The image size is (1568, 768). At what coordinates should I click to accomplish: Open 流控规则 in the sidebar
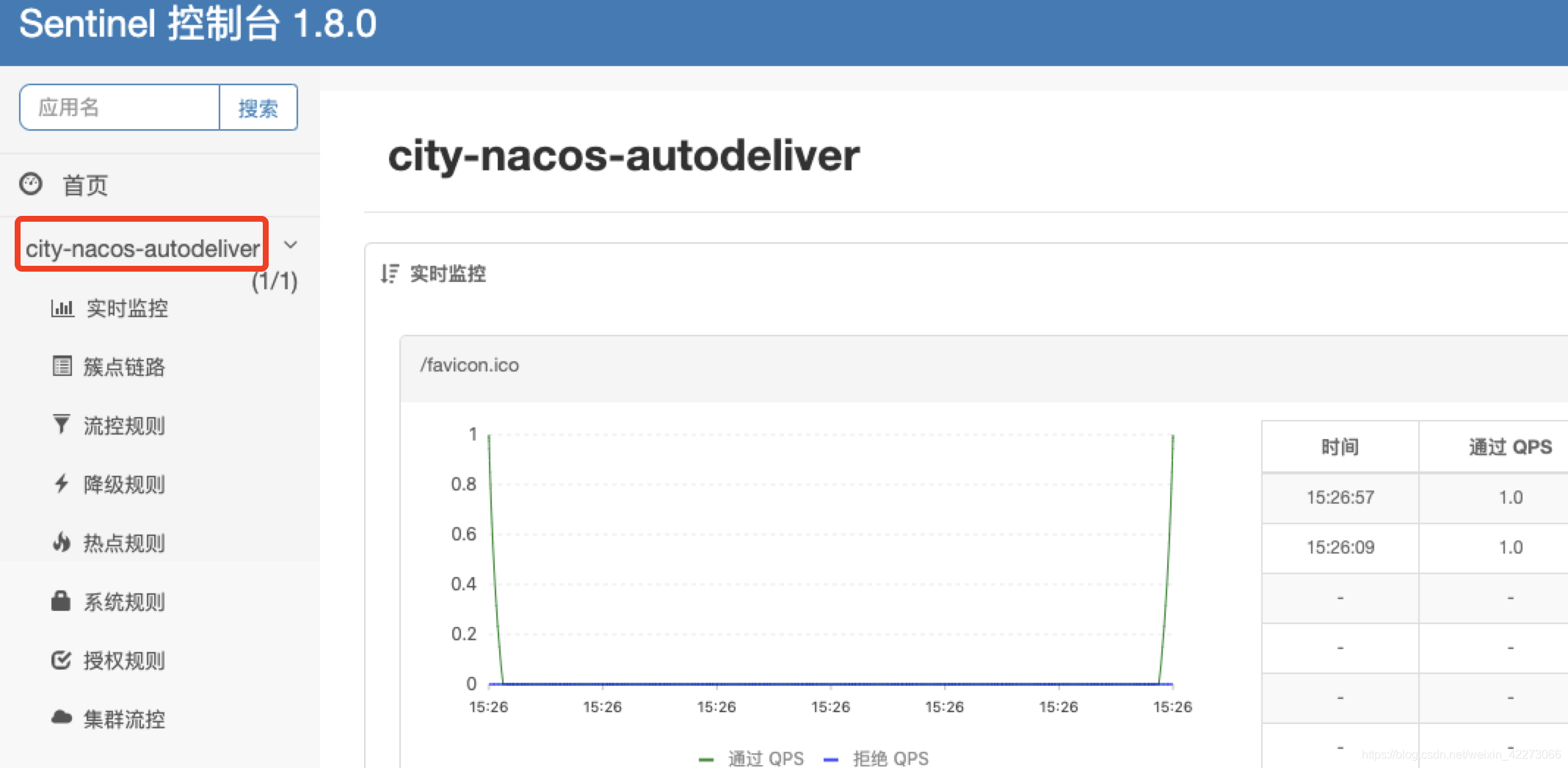[x=124, y=425]
